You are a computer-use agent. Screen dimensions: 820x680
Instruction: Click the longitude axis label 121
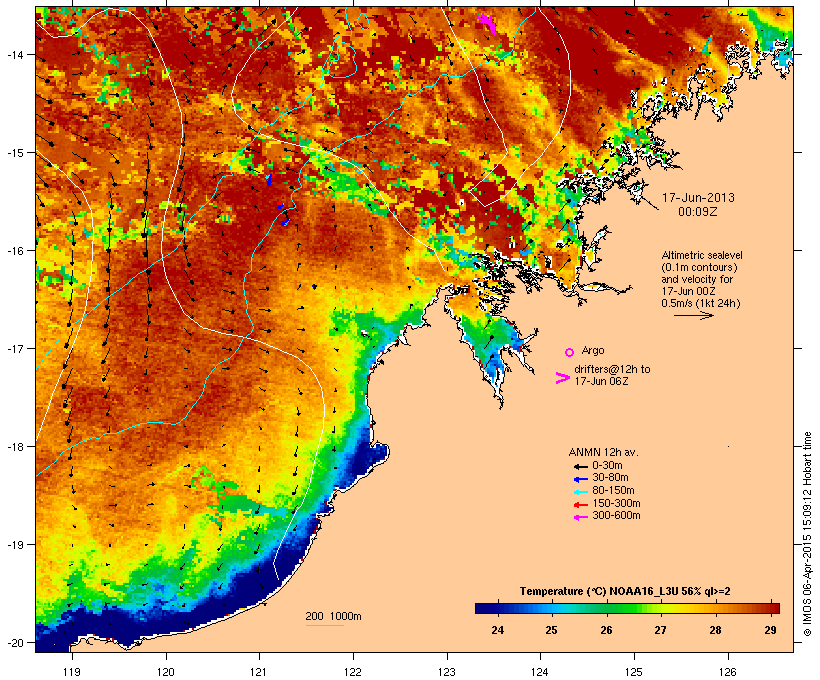click(x=259, y=672)
